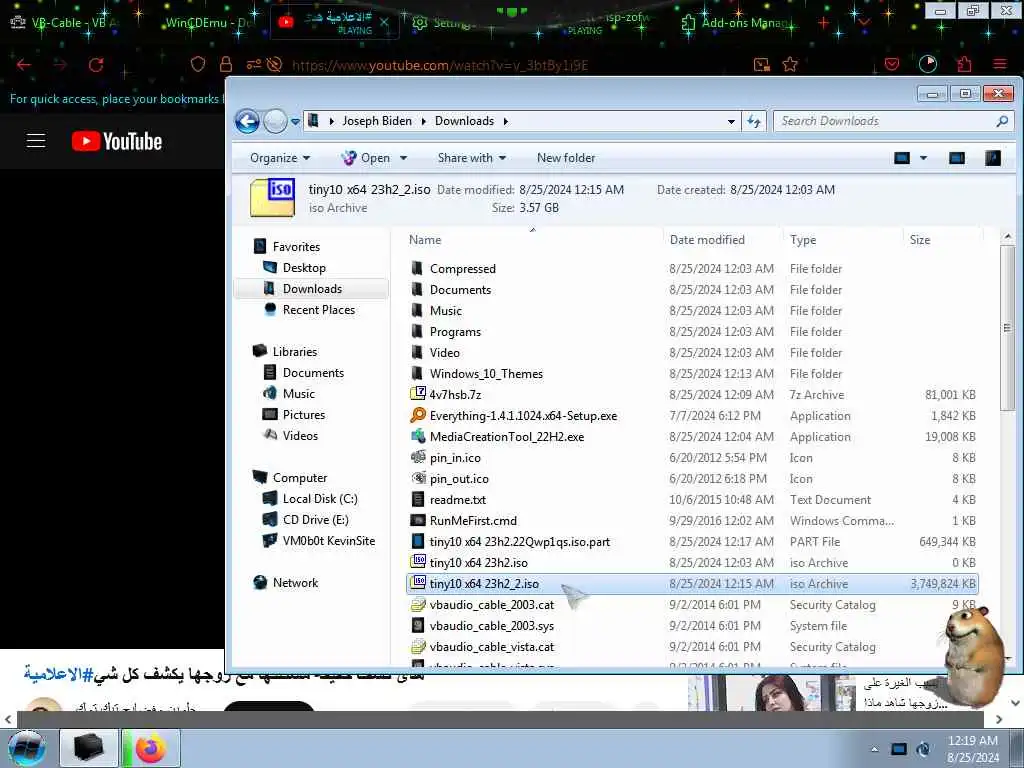Expand the address bar history dropdown

pos(731,121)
